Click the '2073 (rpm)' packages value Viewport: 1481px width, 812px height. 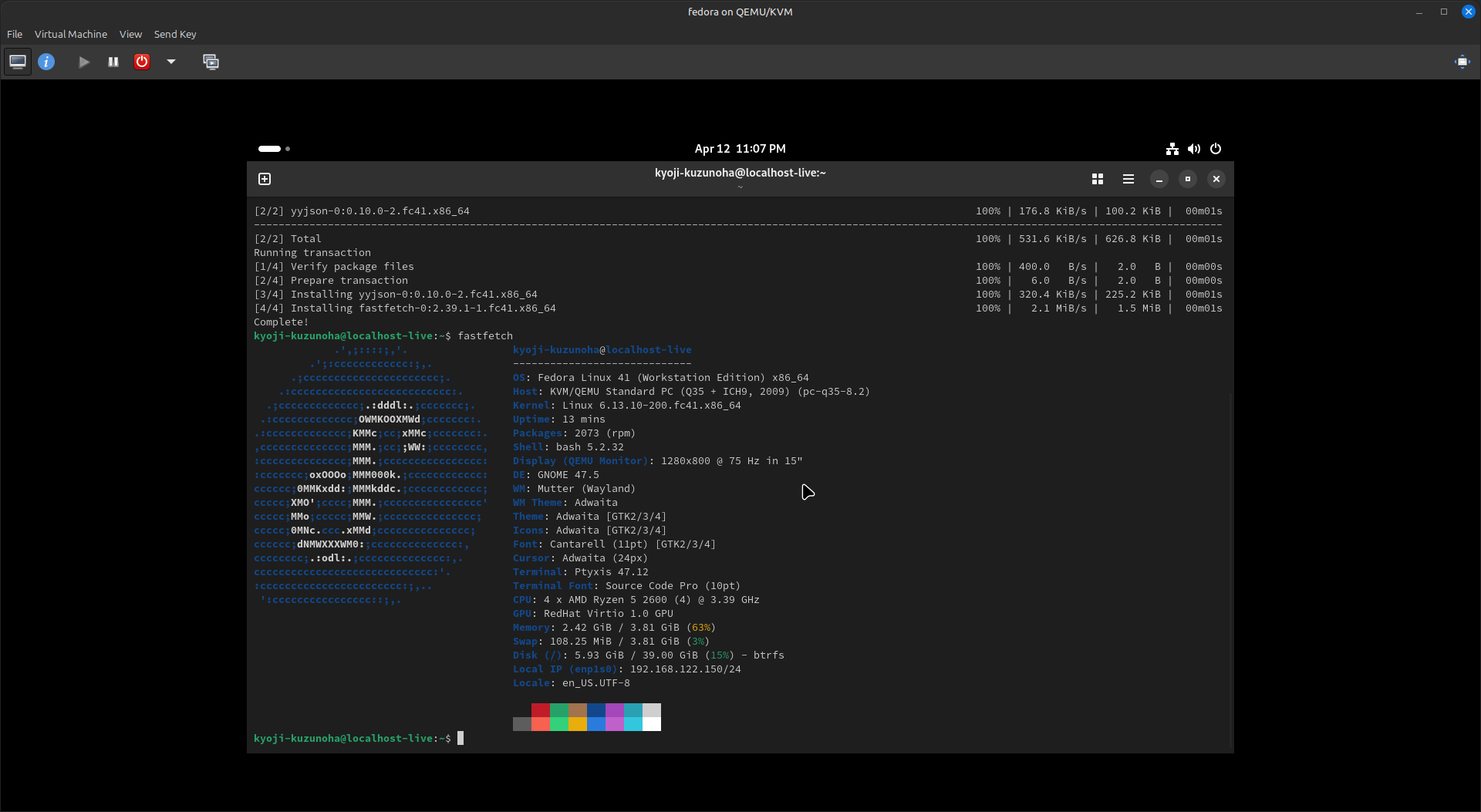606,433
